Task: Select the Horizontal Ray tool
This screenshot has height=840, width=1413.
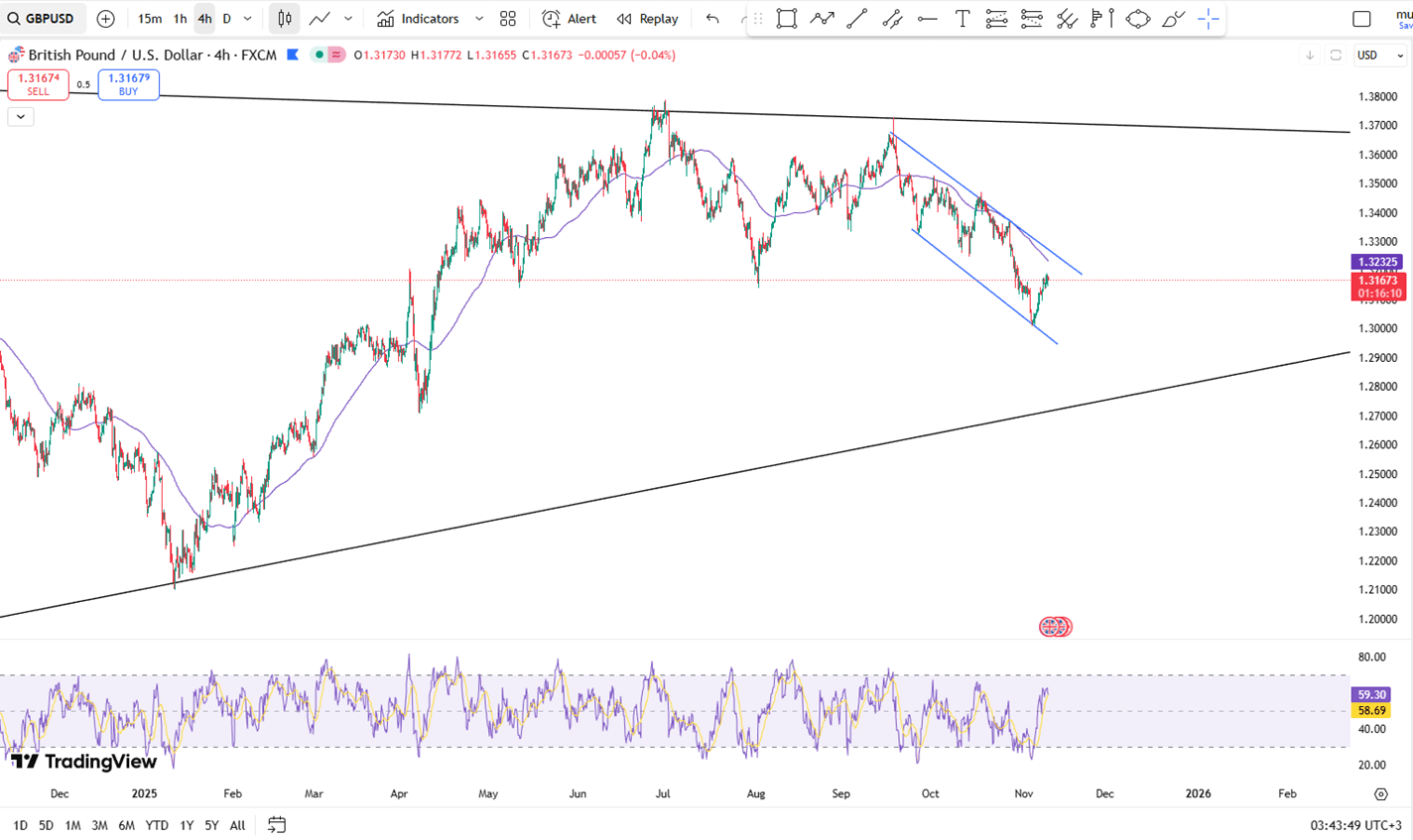Action: (927, 19)
